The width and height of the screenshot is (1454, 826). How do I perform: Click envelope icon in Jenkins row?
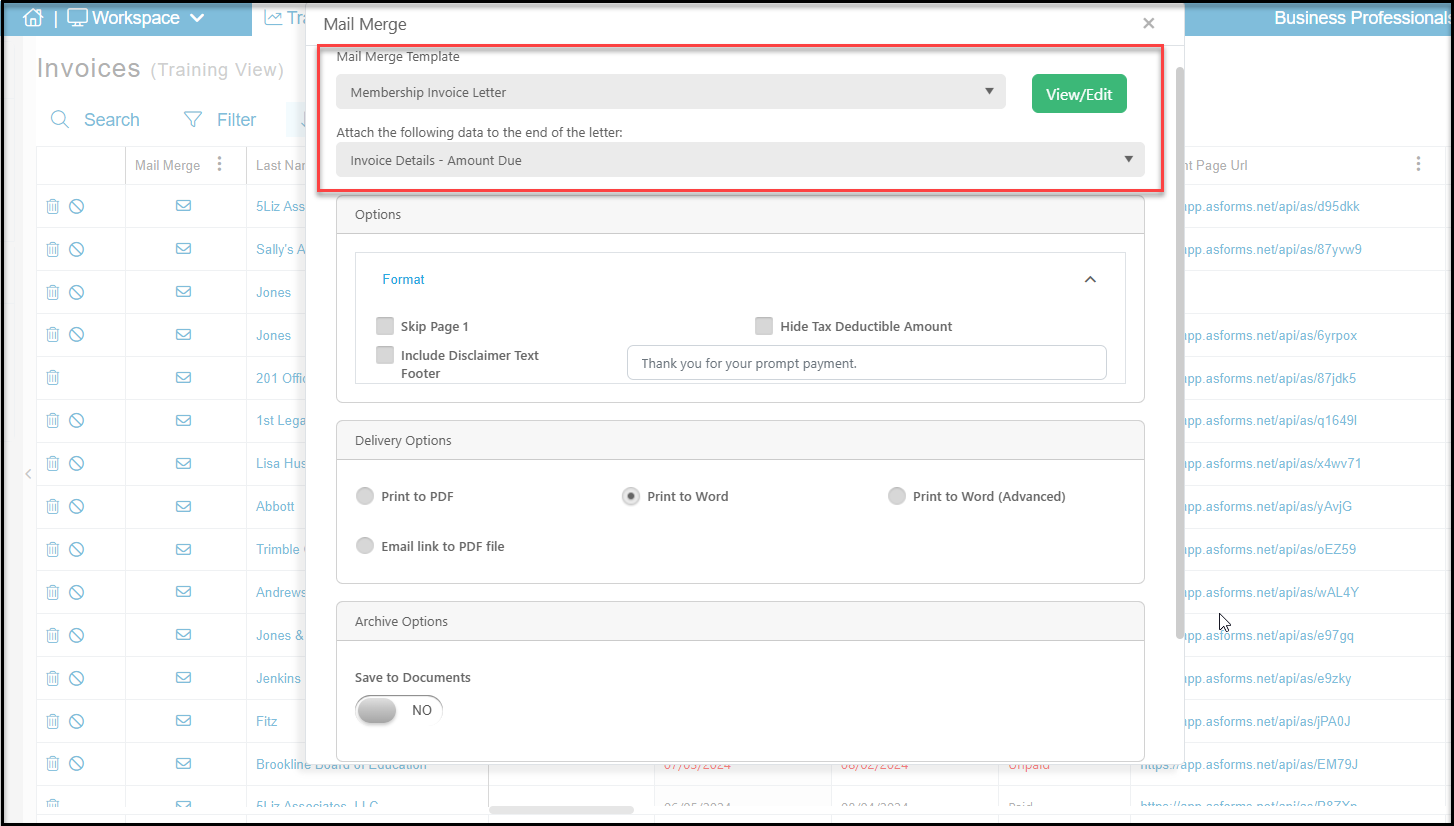click(183, 678)
